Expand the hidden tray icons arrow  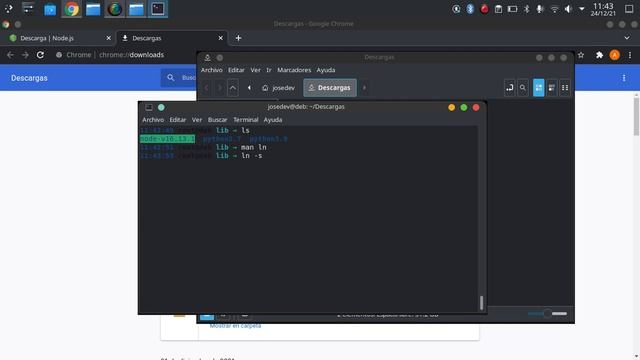click(x=582, y=9)
